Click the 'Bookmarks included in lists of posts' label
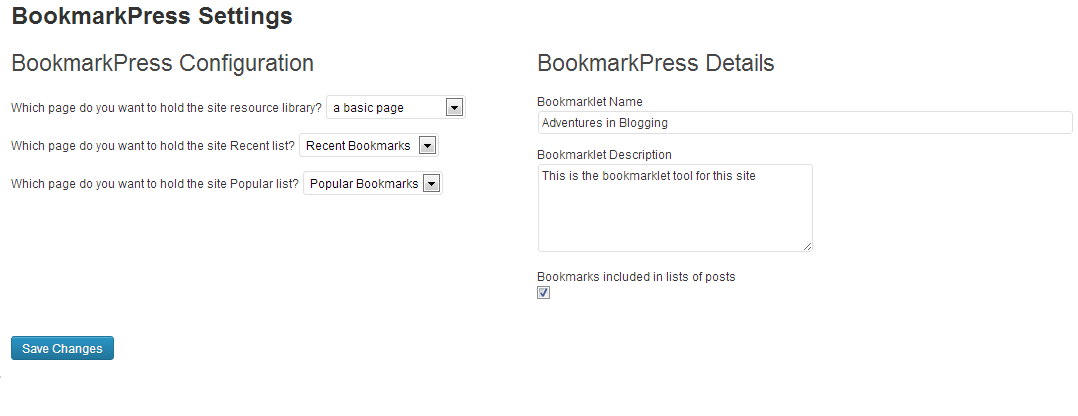 (x=636, y=276)
